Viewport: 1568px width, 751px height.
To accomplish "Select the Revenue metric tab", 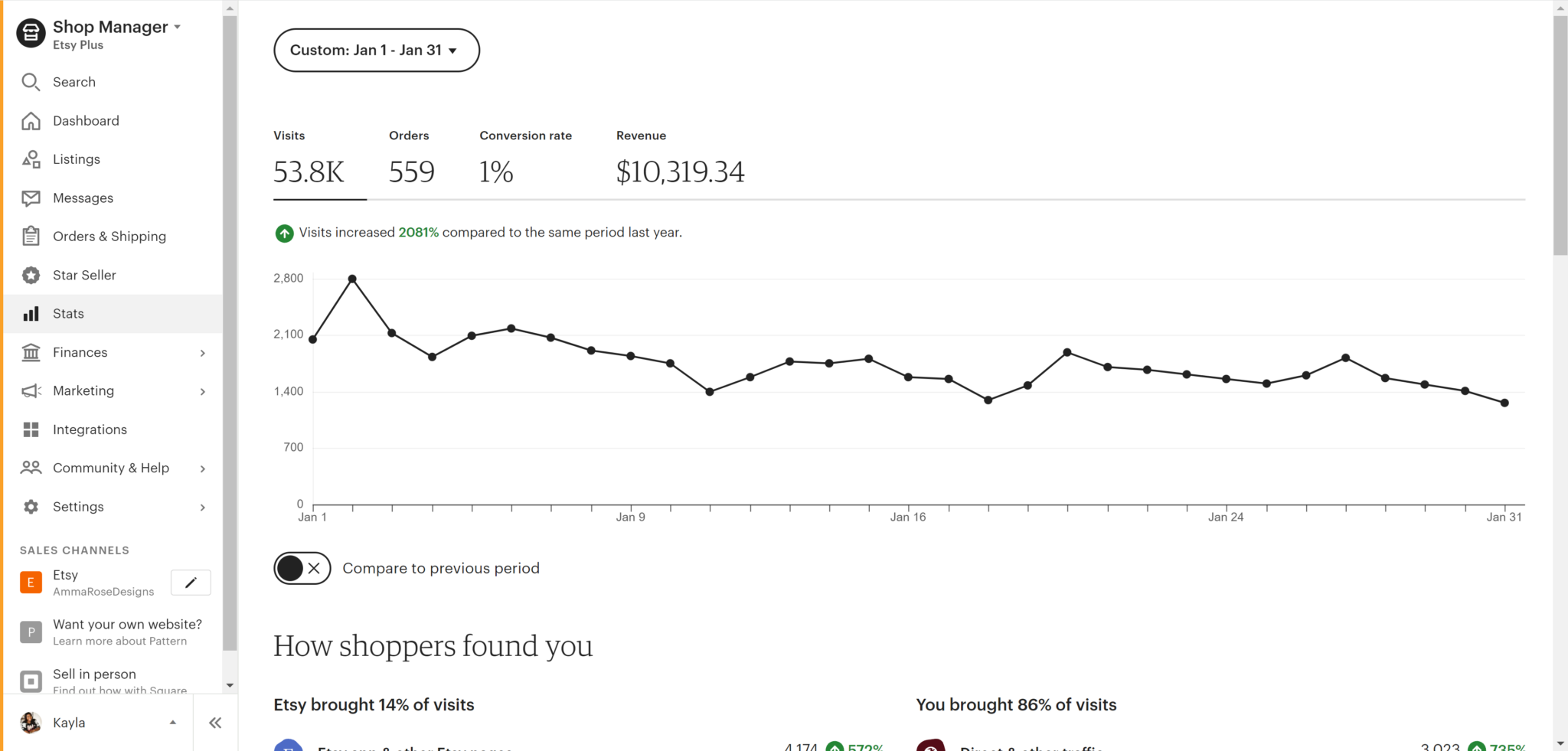I will [680, 161].
